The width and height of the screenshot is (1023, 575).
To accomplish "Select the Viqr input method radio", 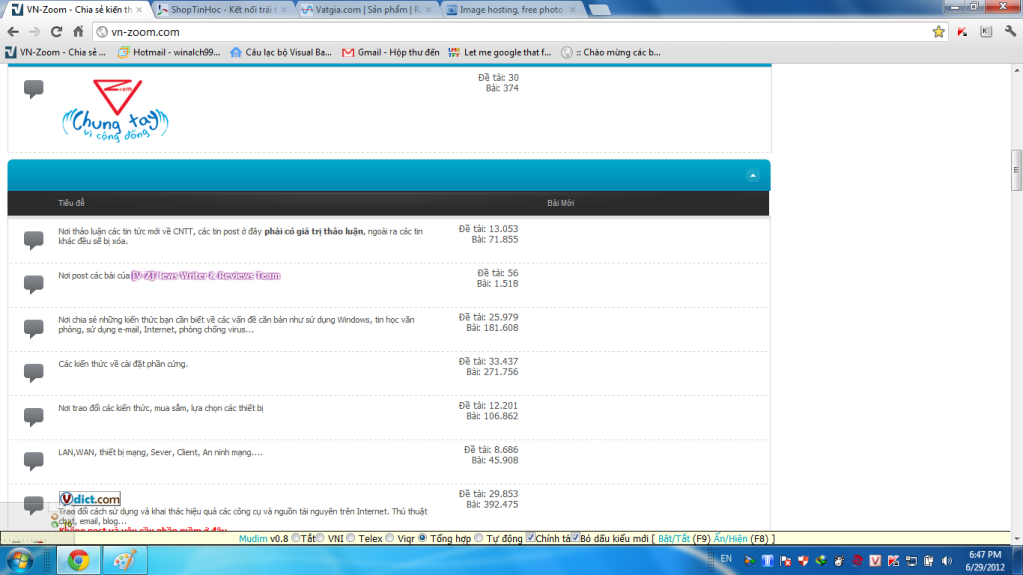I will pyautogui.click(x=389, y=538).
